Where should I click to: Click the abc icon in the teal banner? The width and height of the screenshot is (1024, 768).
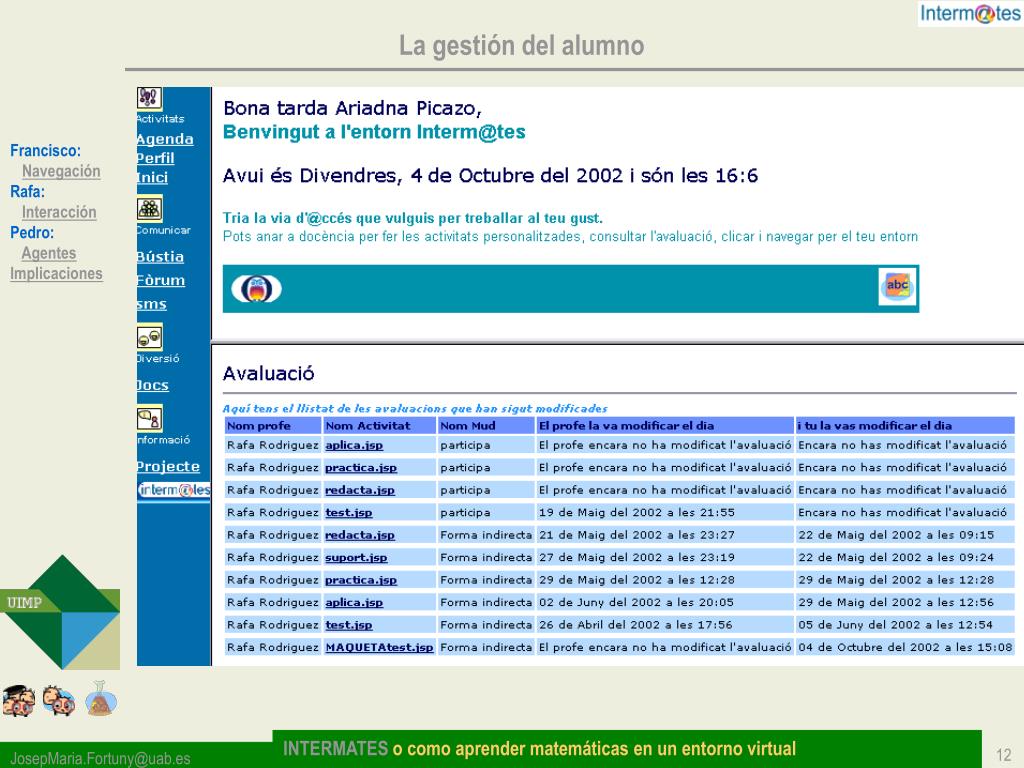(x=897, y=287)
